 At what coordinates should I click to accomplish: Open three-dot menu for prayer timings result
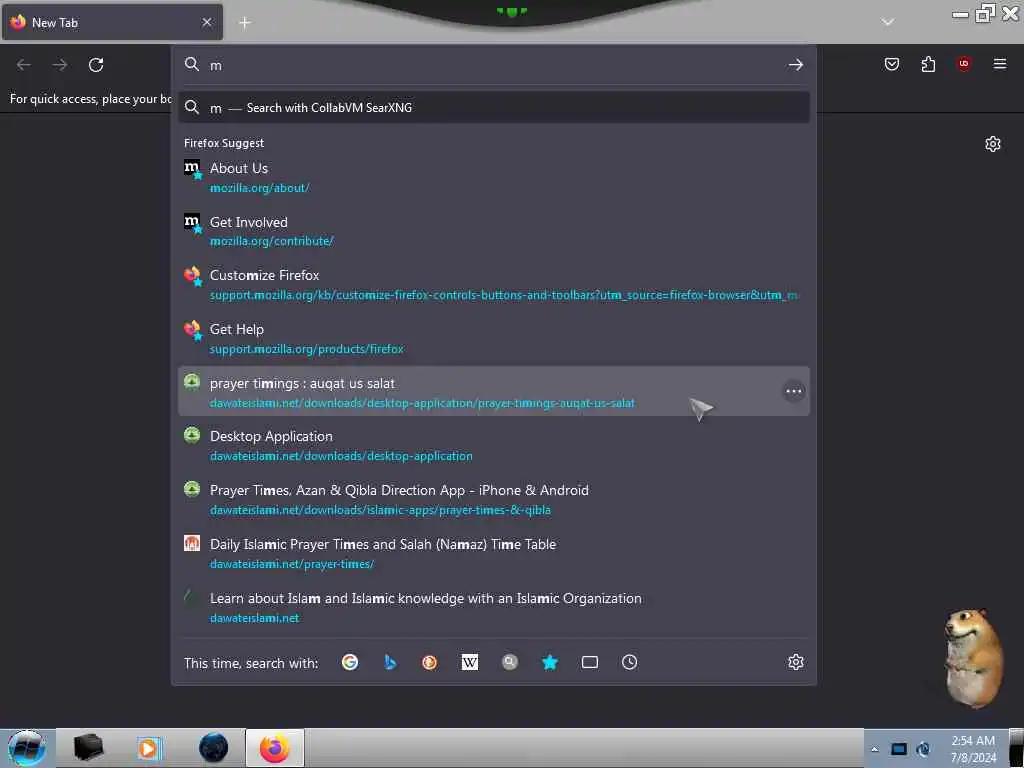(x=793, y=391)
